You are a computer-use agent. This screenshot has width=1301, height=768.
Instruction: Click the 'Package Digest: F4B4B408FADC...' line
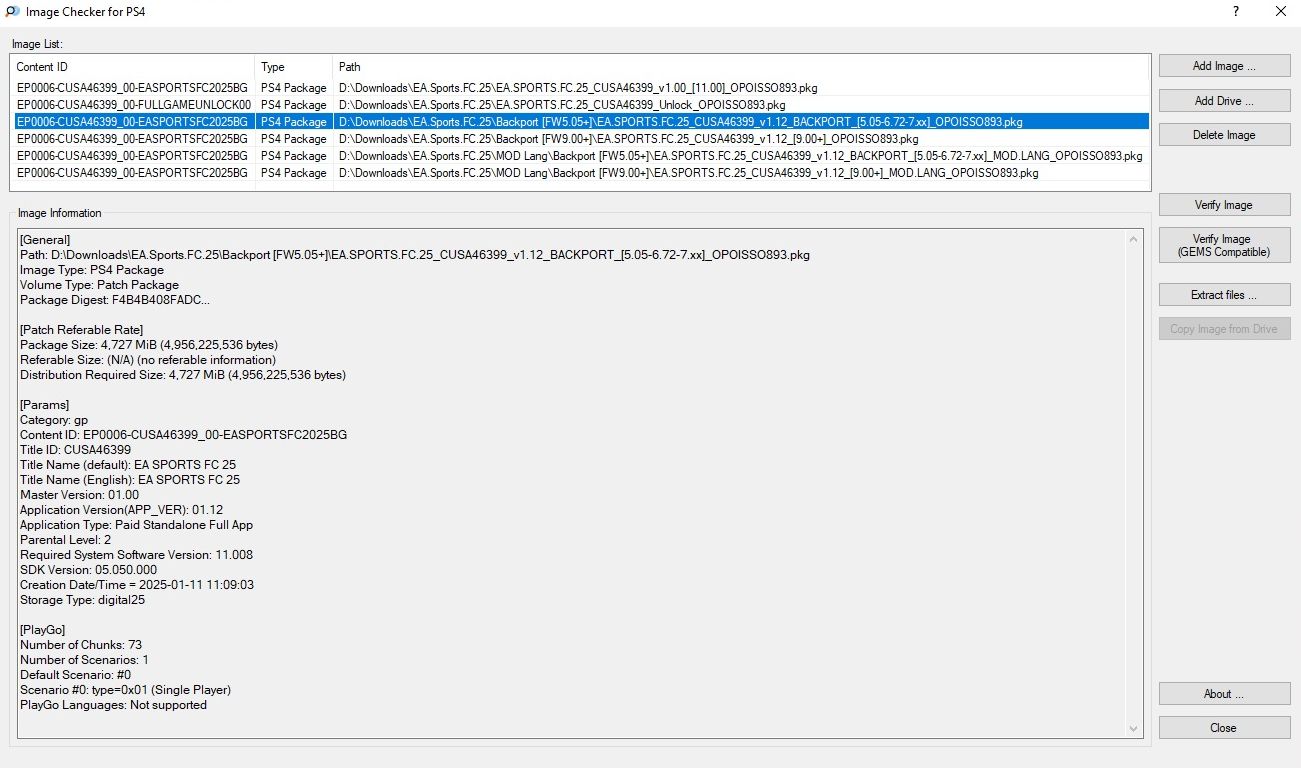coord(115,300)
